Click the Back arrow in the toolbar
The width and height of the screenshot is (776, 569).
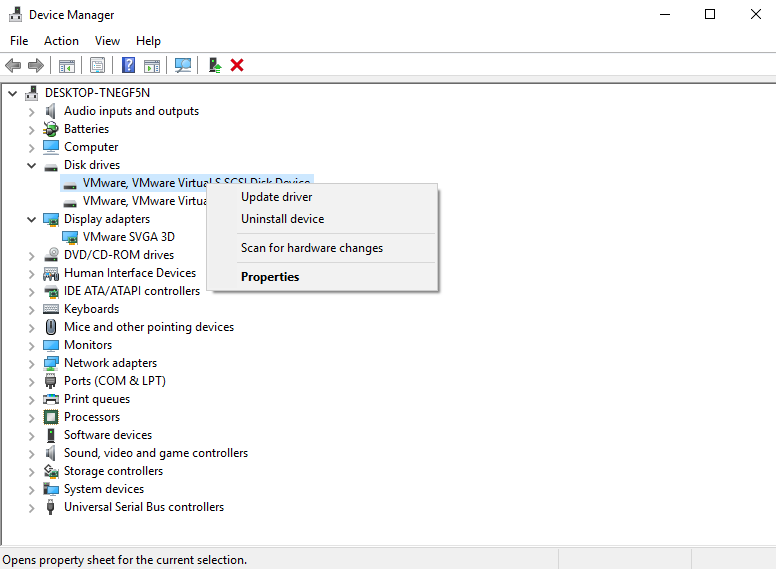tap(13, 65)
